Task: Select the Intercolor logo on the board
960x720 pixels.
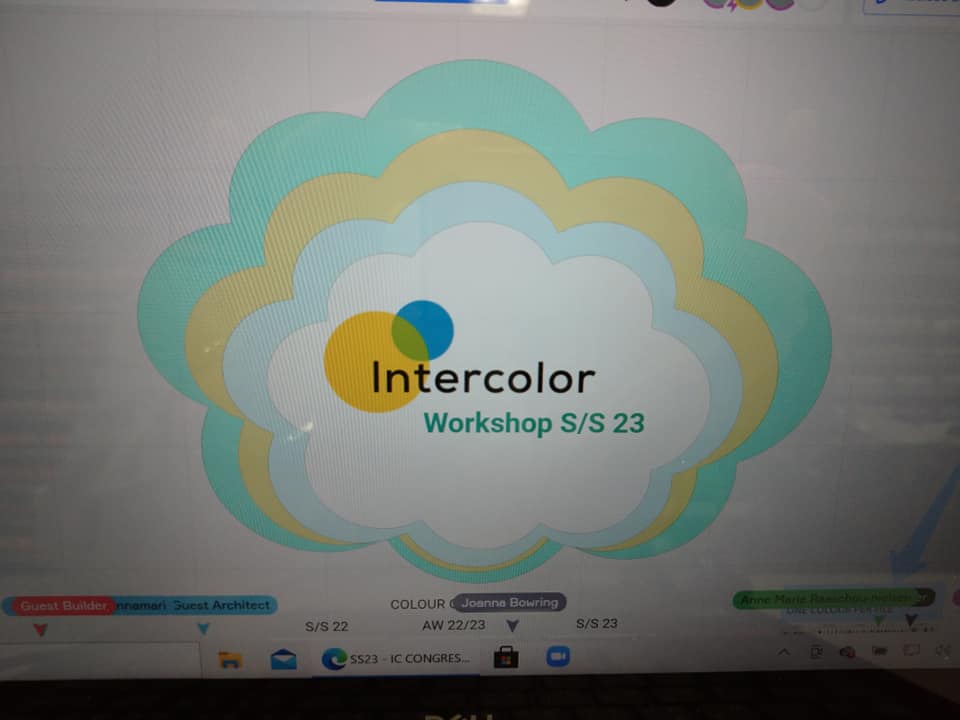Action: [459, 356]
